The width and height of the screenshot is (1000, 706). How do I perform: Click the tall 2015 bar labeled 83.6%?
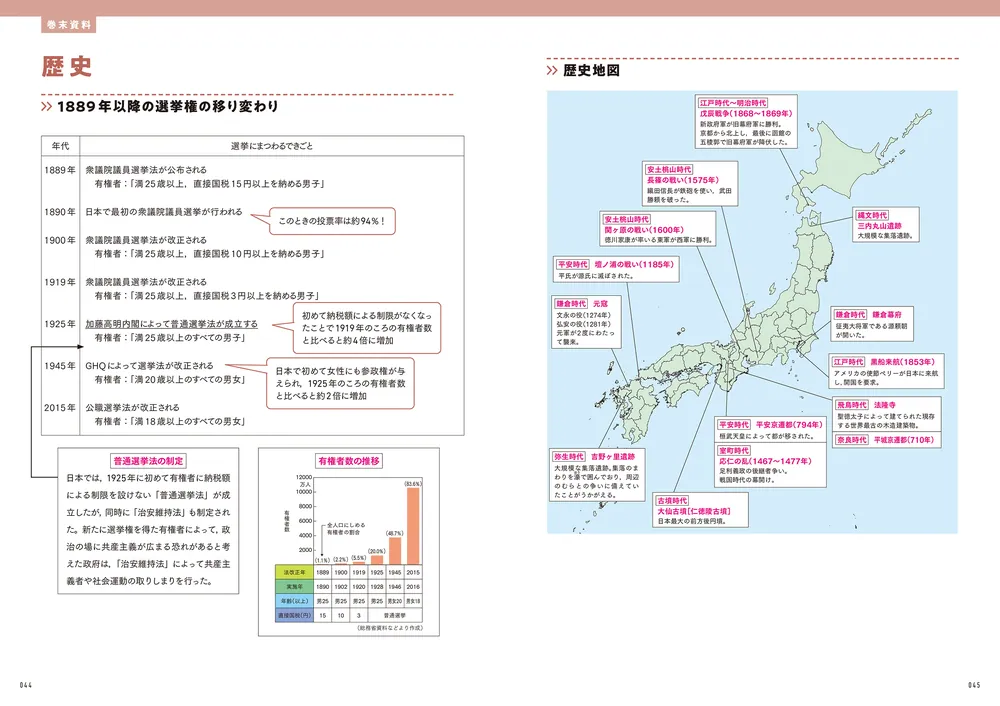[x=413, y=526]
